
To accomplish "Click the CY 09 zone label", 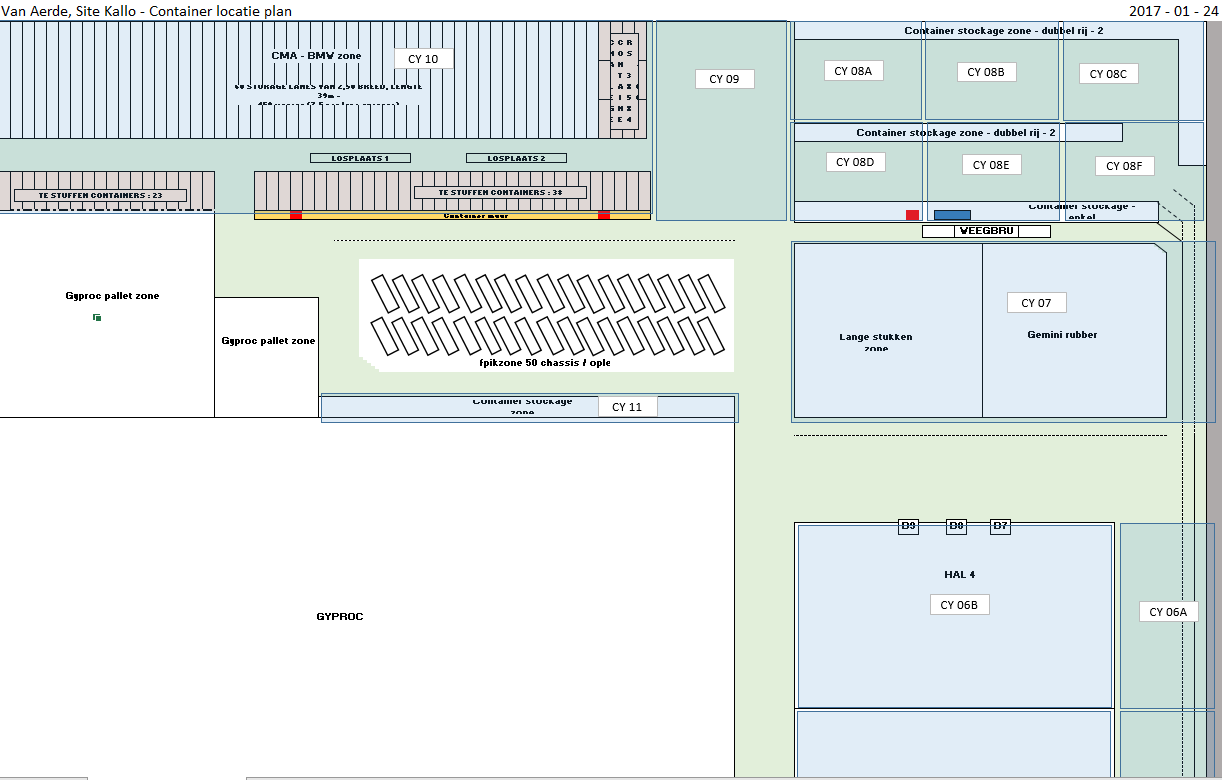I will (725, 79).
